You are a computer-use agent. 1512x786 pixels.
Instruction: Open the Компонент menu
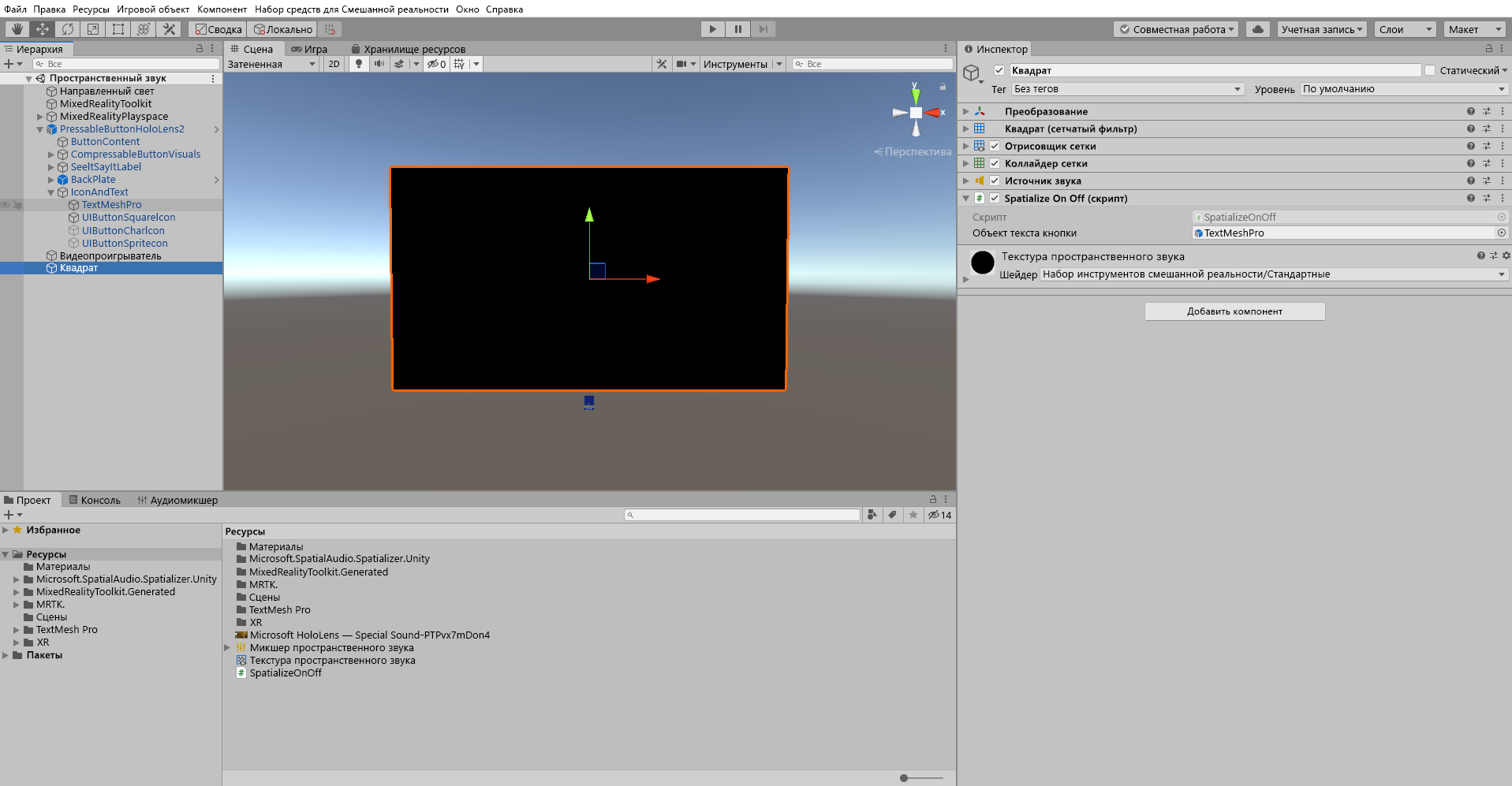click(222, 9)
